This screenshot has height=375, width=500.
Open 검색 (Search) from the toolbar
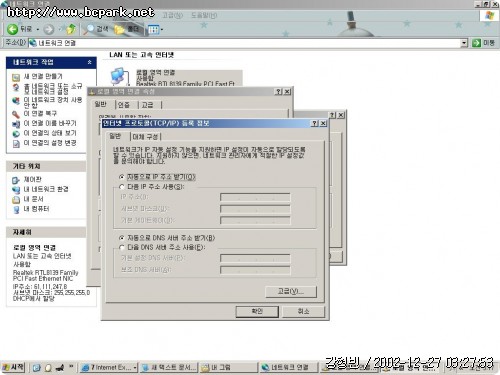tap(96, 29)
